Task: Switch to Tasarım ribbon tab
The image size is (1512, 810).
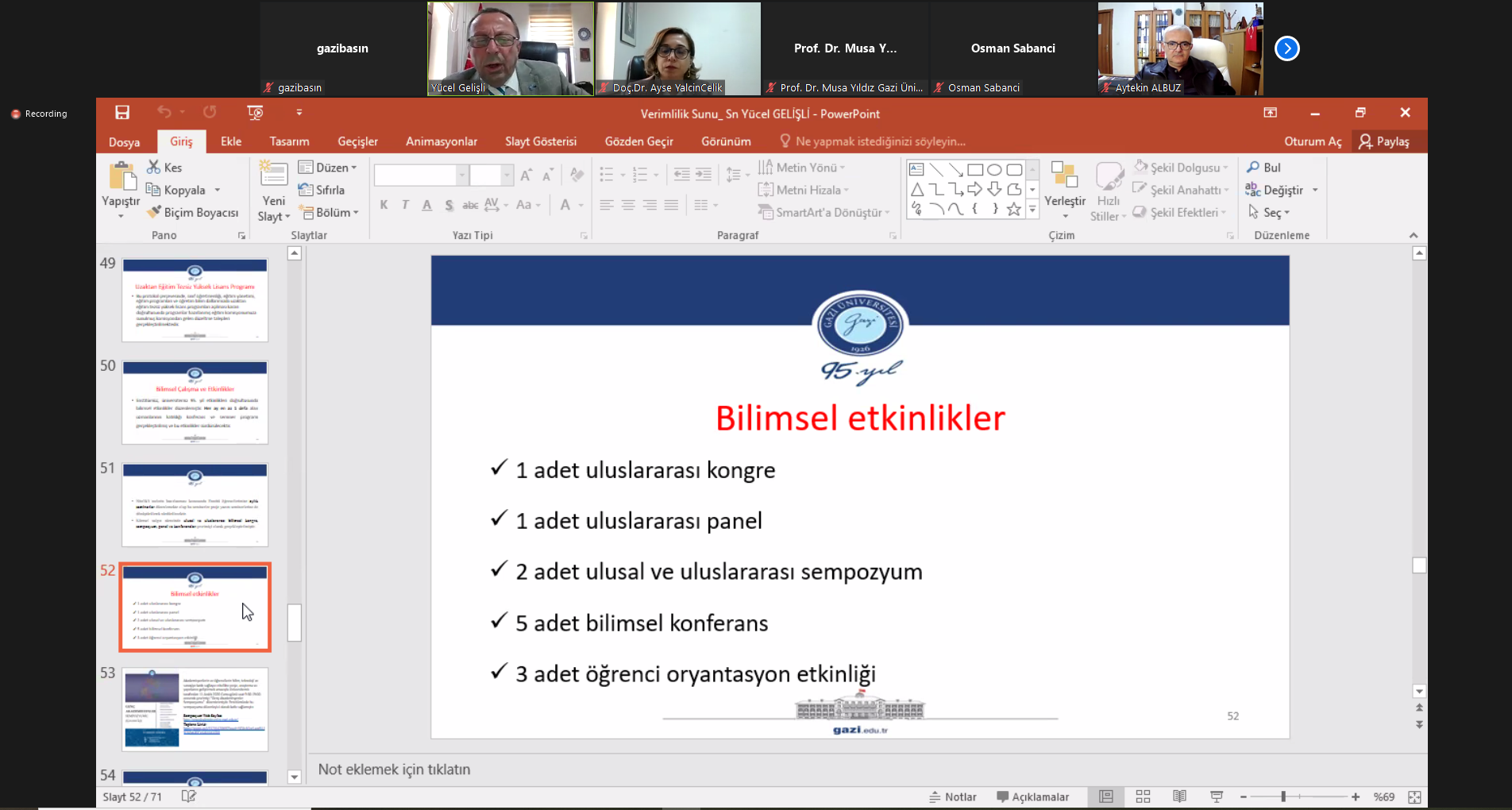Action: (x=289, y=141)
